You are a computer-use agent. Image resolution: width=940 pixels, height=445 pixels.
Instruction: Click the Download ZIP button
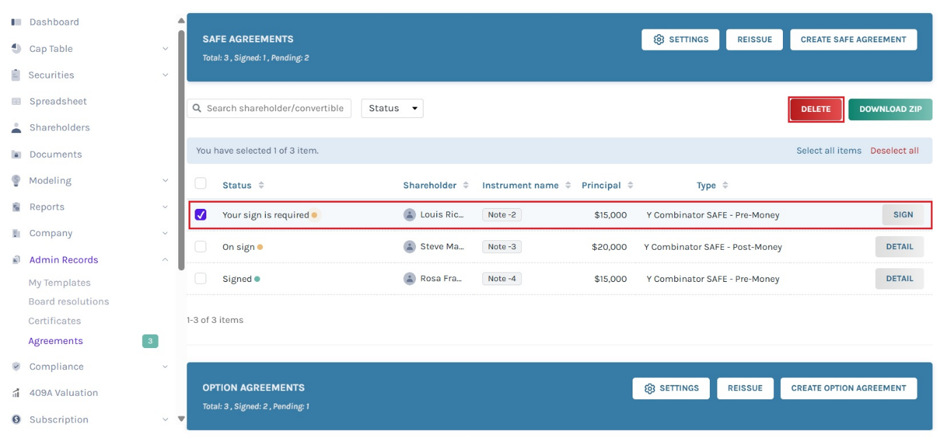pos(890,109)
